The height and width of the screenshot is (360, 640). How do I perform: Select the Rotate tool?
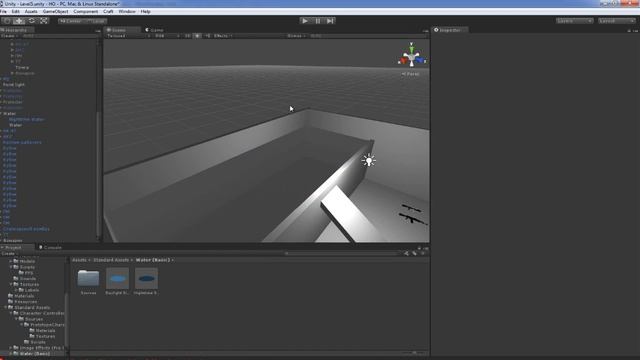coord(31,21)
